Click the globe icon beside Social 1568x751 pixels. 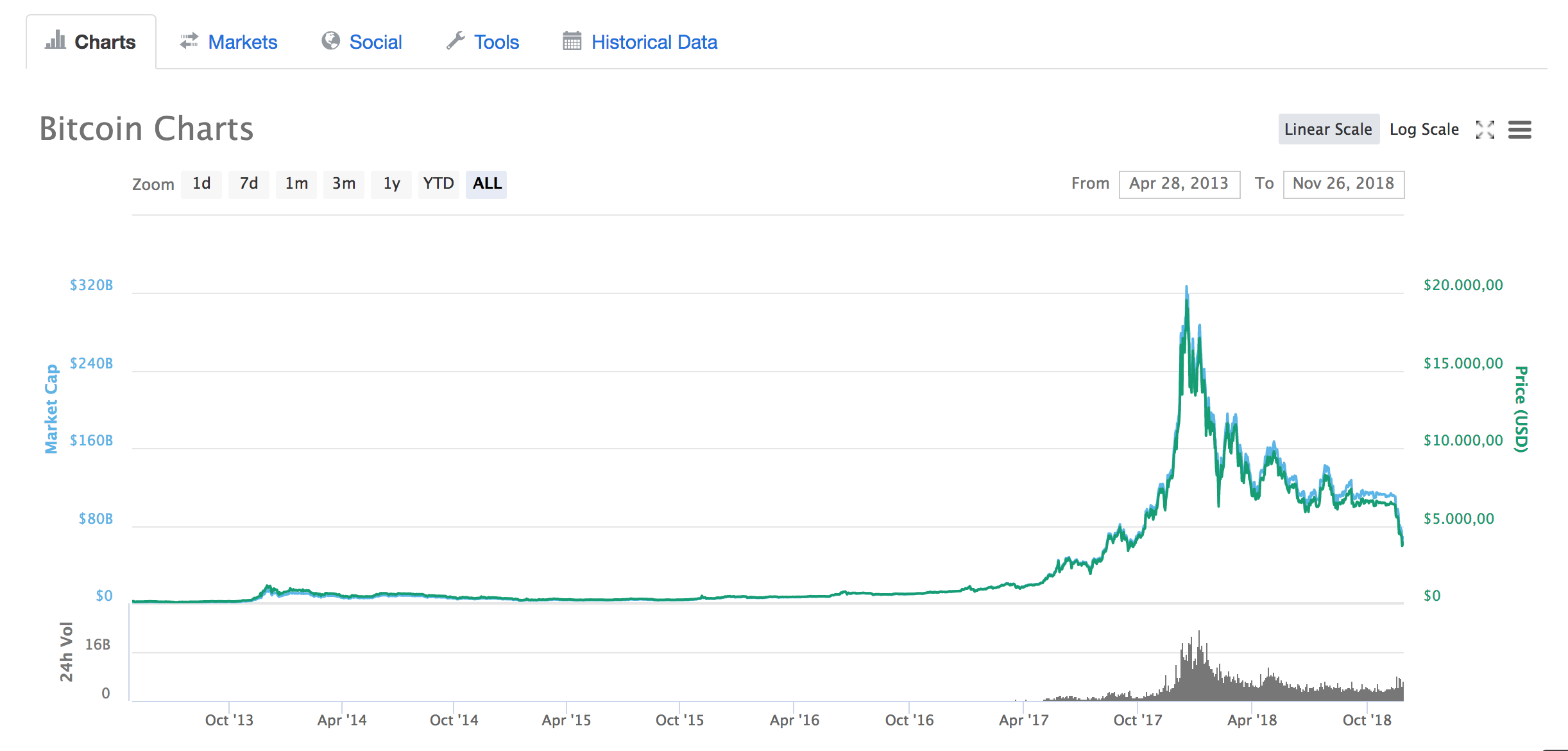tap(330, 41)
